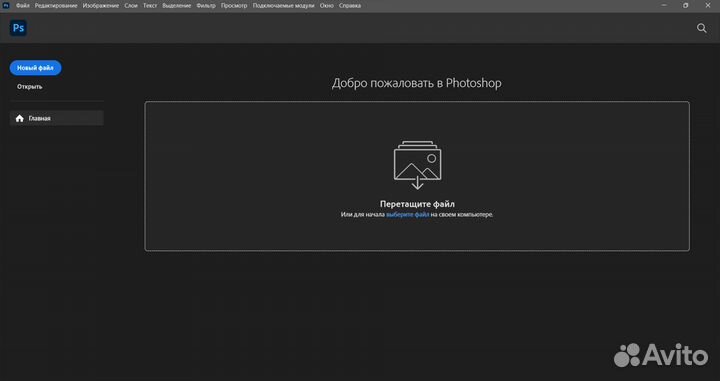
Task: Select the Главная tab in sidebar
Action: pyautogui.click(x=56, y=118)
